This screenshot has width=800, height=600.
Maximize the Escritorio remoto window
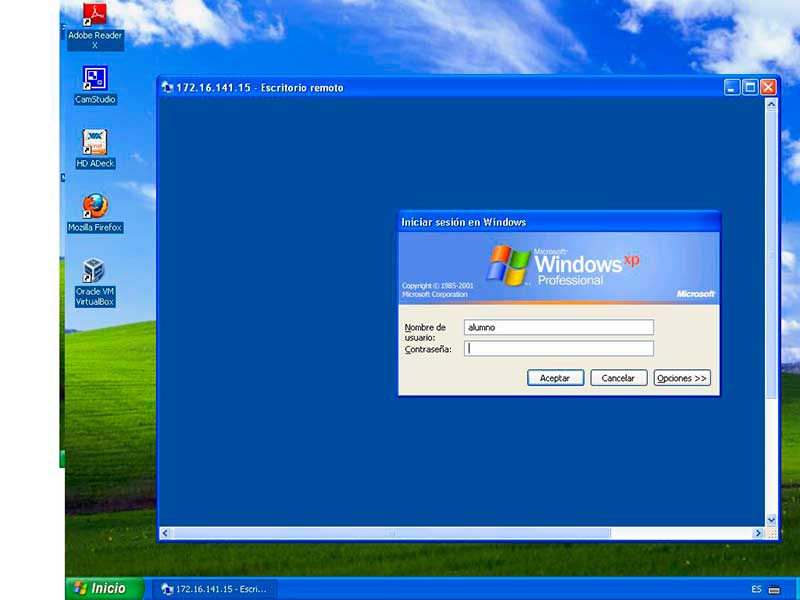tap(750, 87)
